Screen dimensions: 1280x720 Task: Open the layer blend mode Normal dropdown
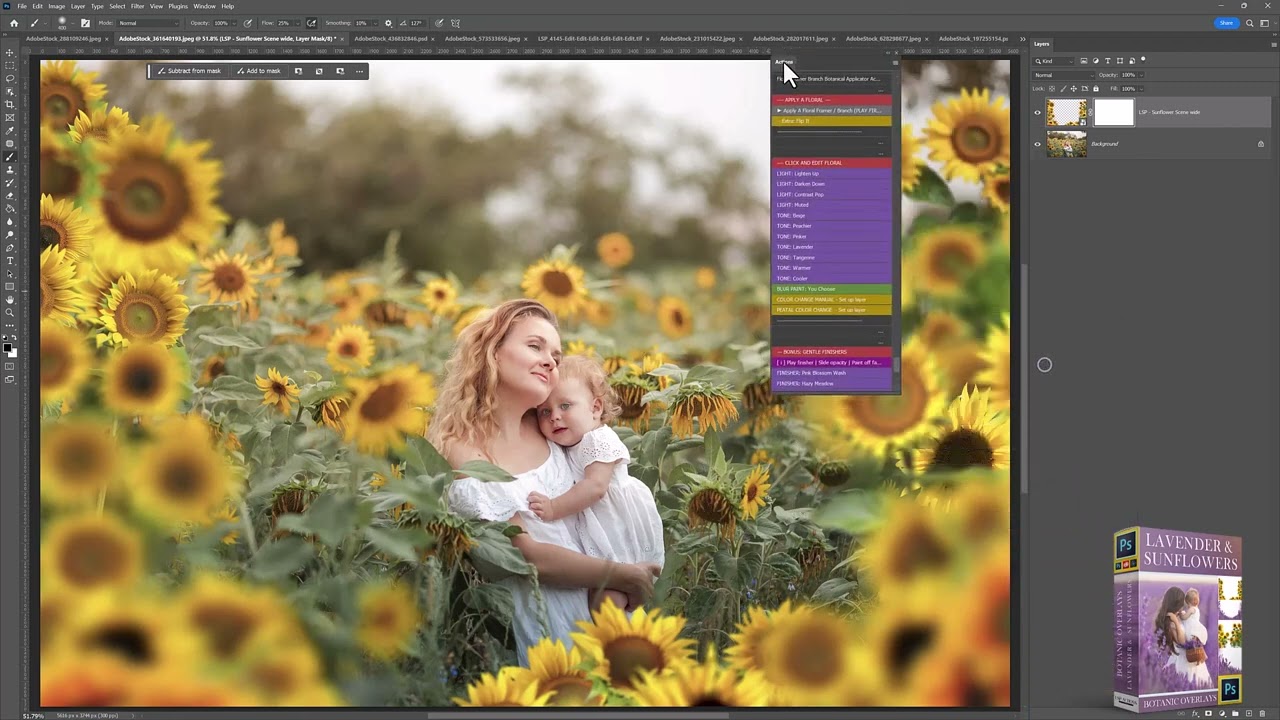[1064, 75]
